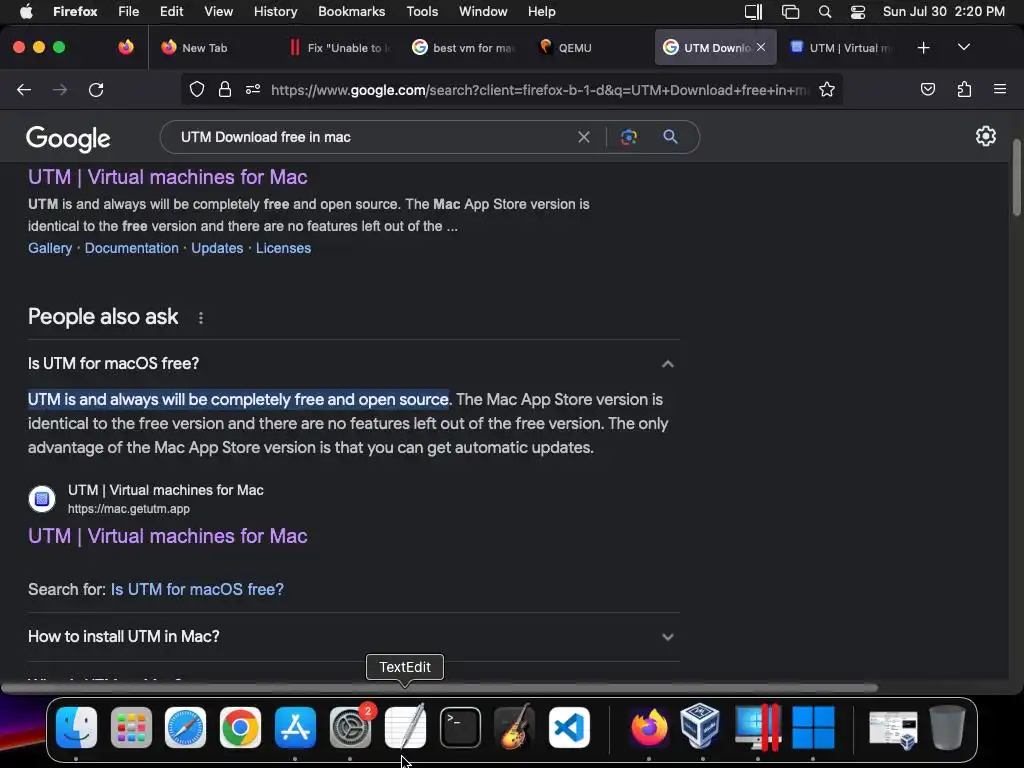This screenshot has height=768, width=1024.
Task: Open the Pocket save icon
Action: (x=927, y=89)
